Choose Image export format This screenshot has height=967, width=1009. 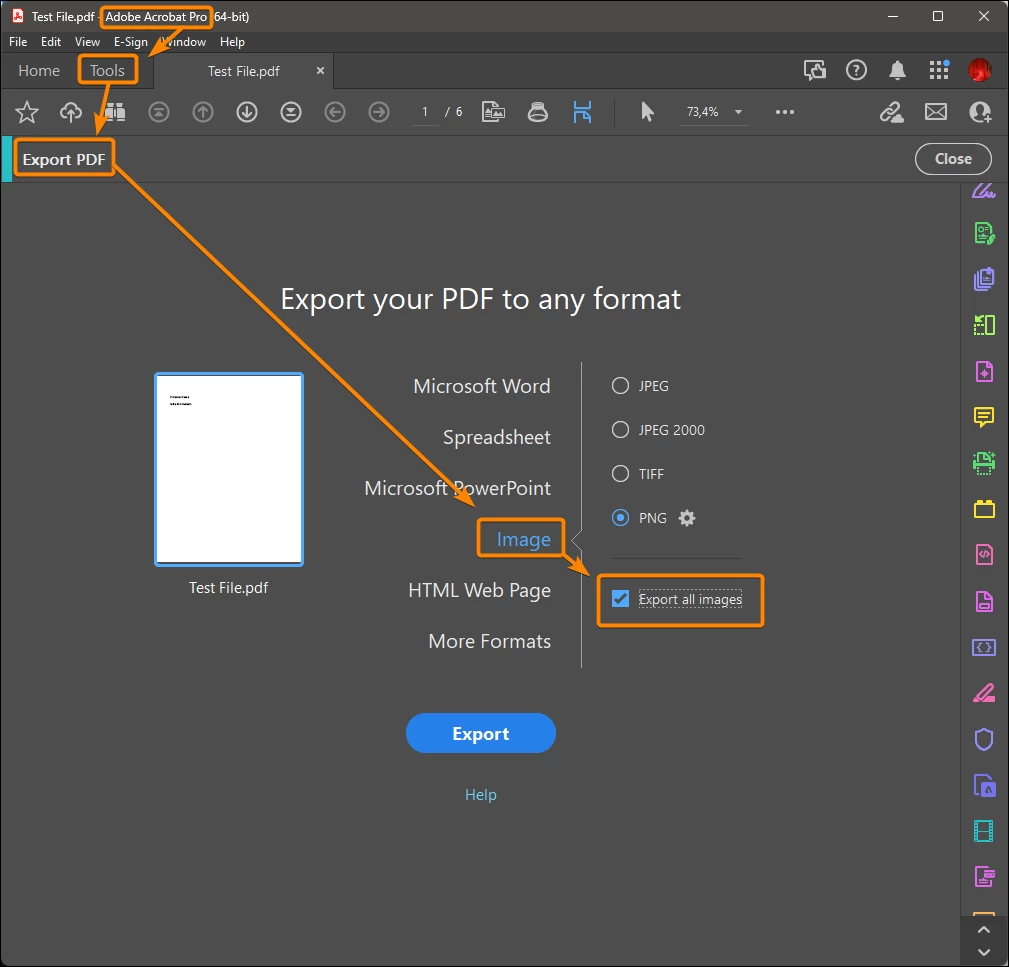pyautogui.click(x=523, y=539)
